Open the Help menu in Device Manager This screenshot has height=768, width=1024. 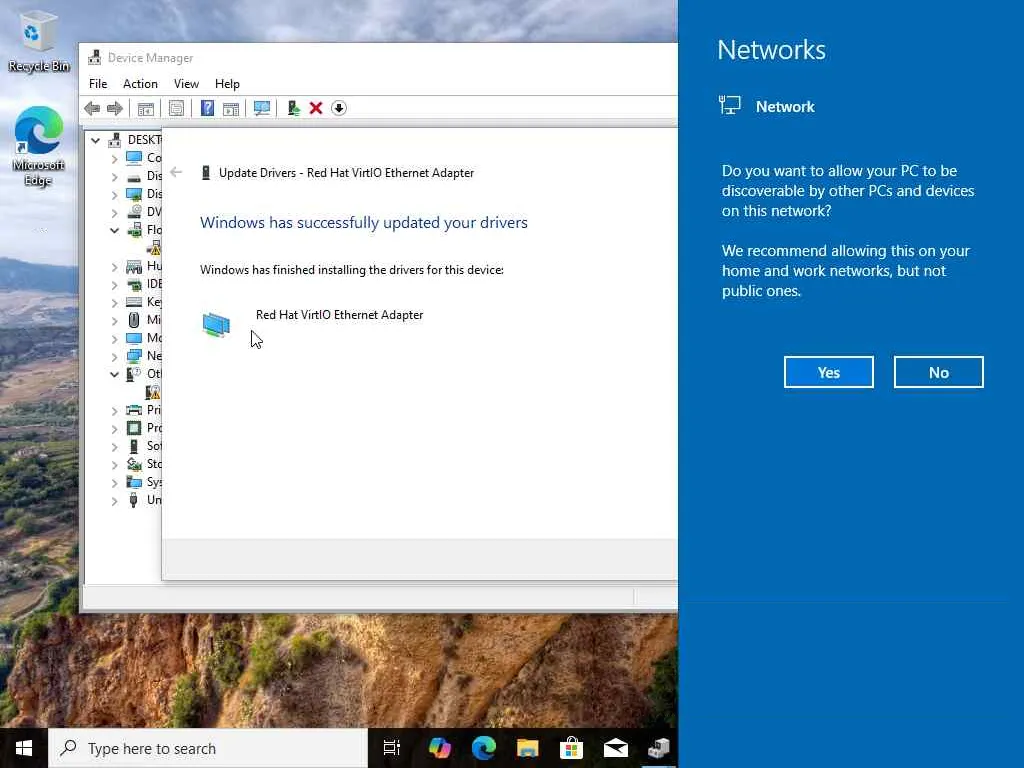tap(227, 84)
